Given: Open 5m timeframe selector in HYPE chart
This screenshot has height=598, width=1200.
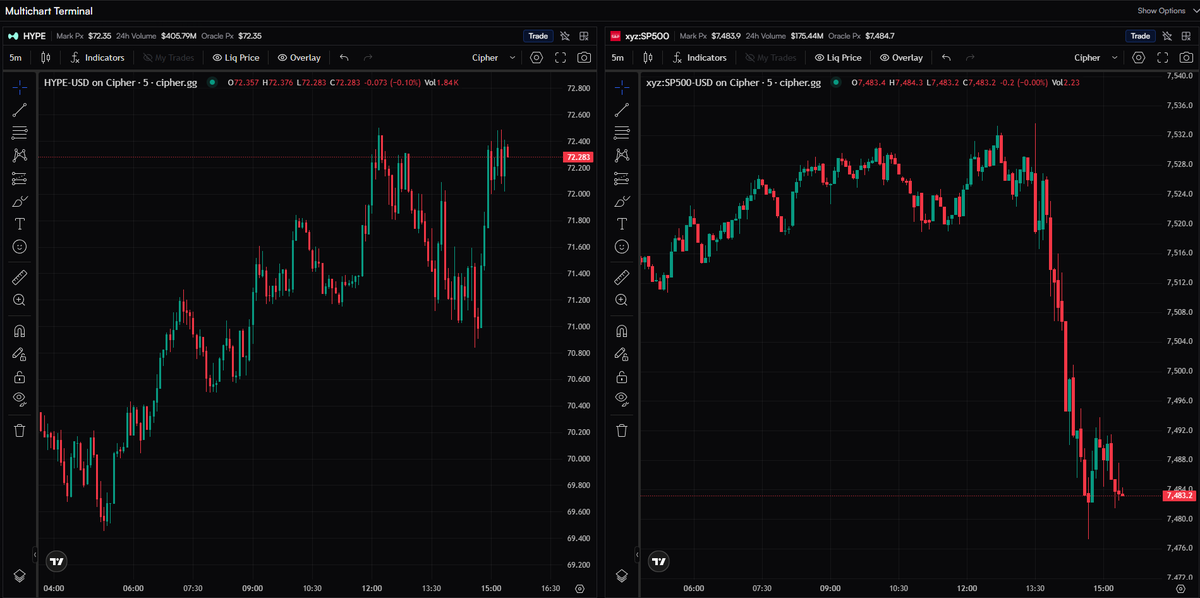Looking at the screenshot, I should pyautogui.click(x=15, y=58).
